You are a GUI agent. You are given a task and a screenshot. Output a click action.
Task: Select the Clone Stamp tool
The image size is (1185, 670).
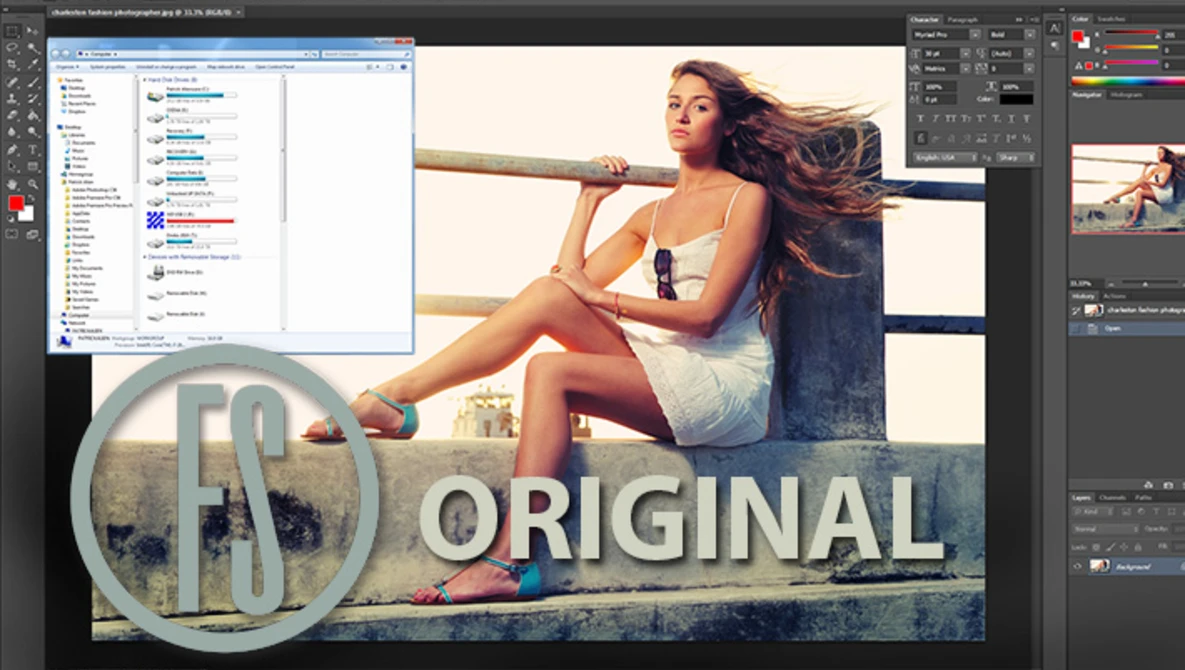(x=12, y=99)
